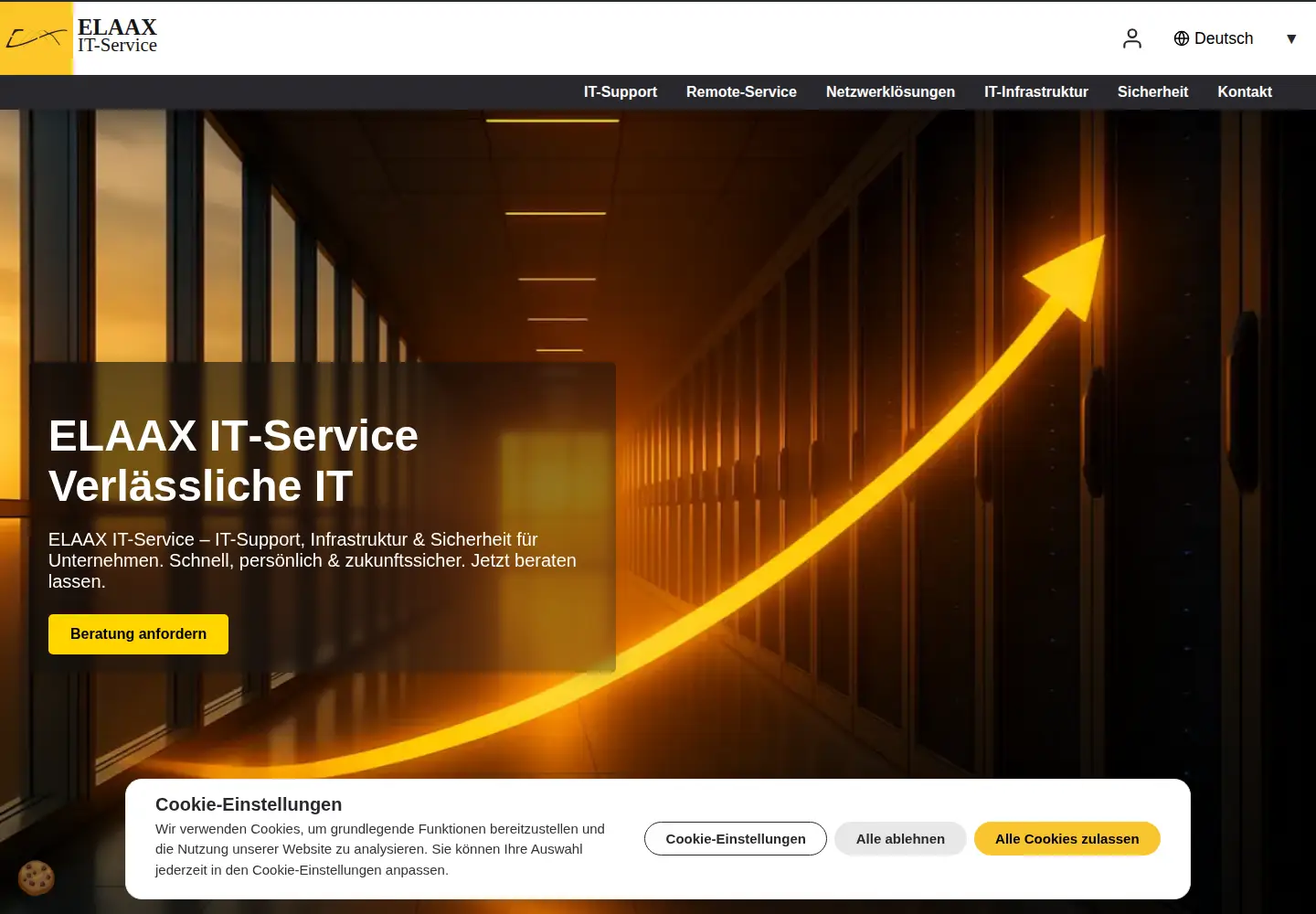Select the Deutsch language label
The image size is (1316, 914).
point(1224,38)
